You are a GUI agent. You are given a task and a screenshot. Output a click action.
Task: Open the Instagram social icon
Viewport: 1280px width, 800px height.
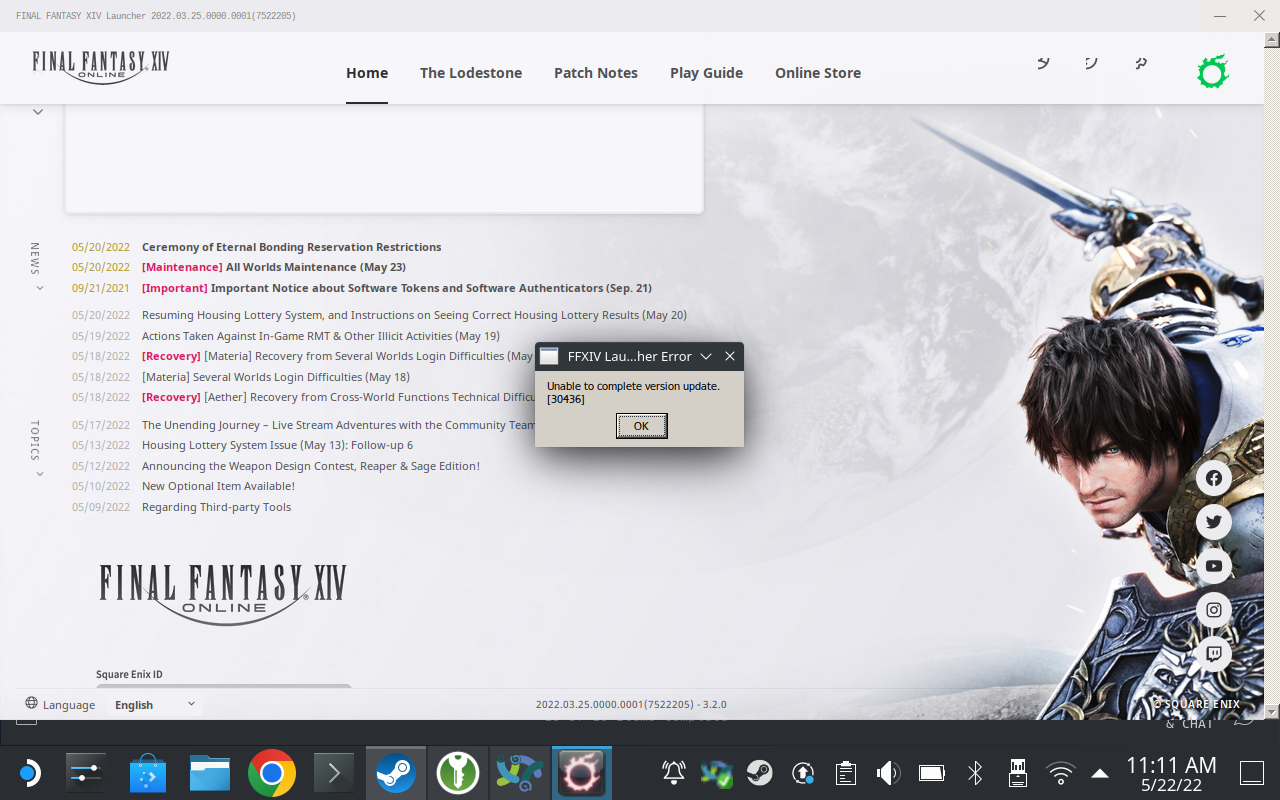pyautogui.click(x=1214, y=610)
